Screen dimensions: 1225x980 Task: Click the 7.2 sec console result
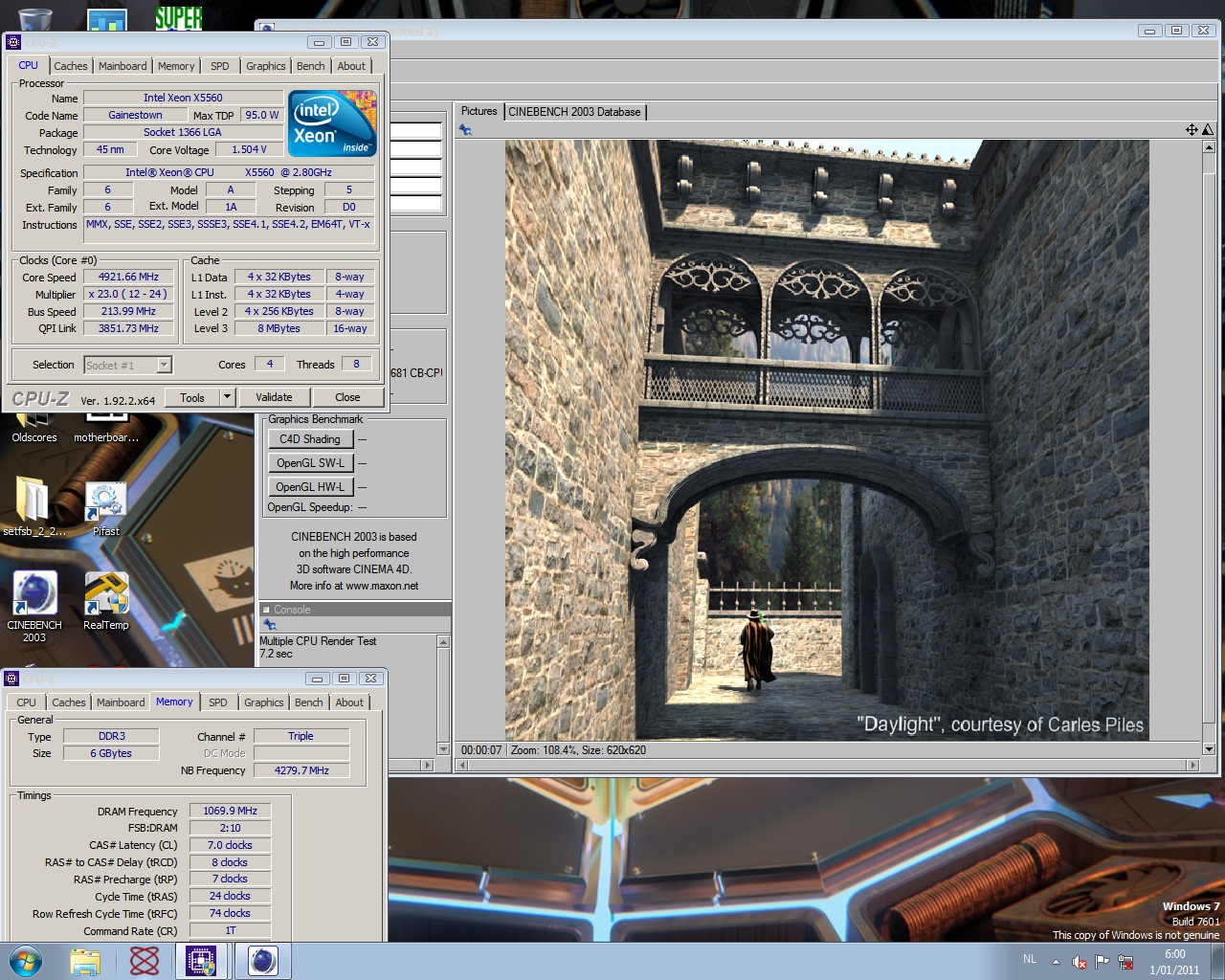(x=277, y=654)
